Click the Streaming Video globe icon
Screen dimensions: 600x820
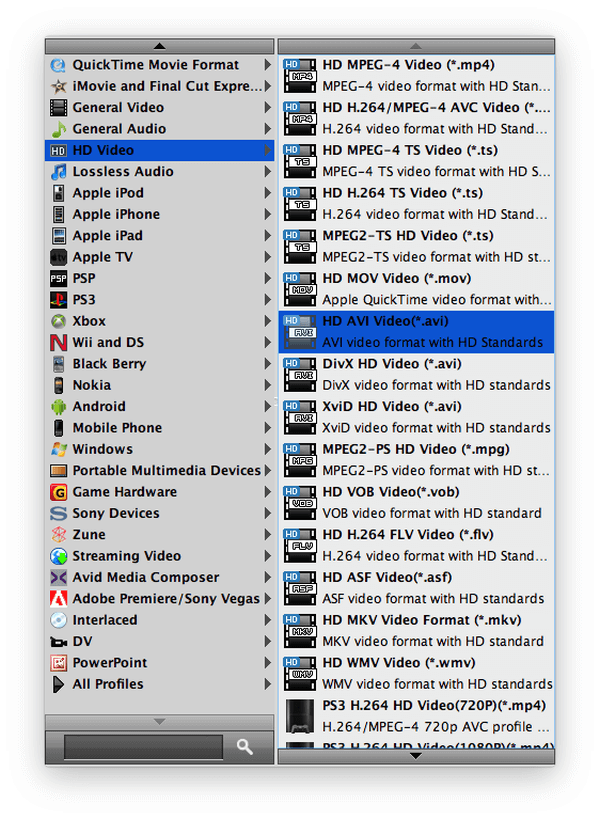click(x=58, y=556)
